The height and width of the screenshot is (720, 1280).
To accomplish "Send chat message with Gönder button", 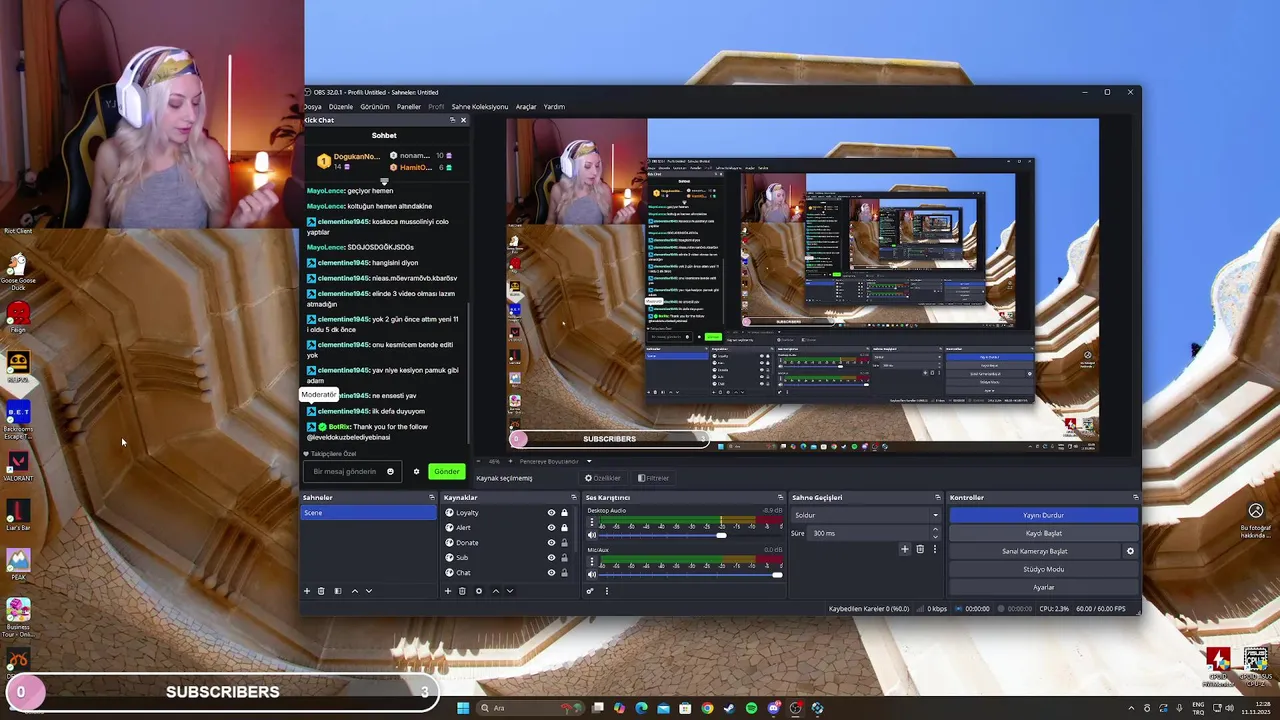I will point(447,472).
